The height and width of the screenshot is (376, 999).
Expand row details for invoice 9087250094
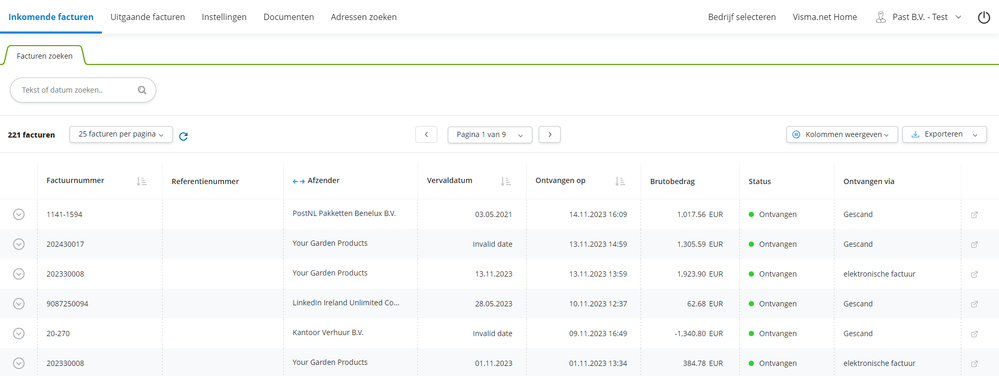18,304
